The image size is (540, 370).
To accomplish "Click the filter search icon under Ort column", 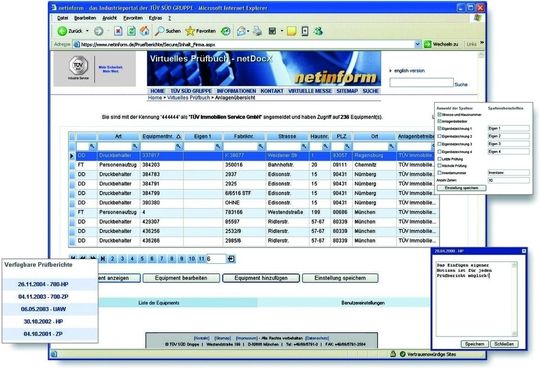I will (x=391, y=146).
